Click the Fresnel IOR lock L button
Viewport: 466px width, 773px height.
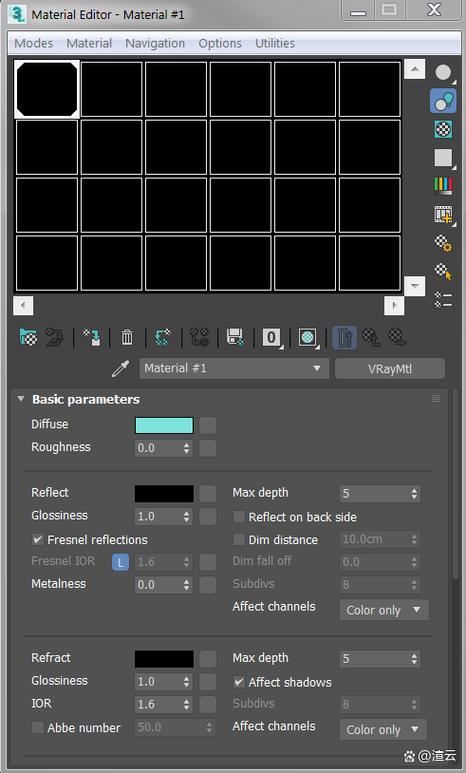coord(120,562)
